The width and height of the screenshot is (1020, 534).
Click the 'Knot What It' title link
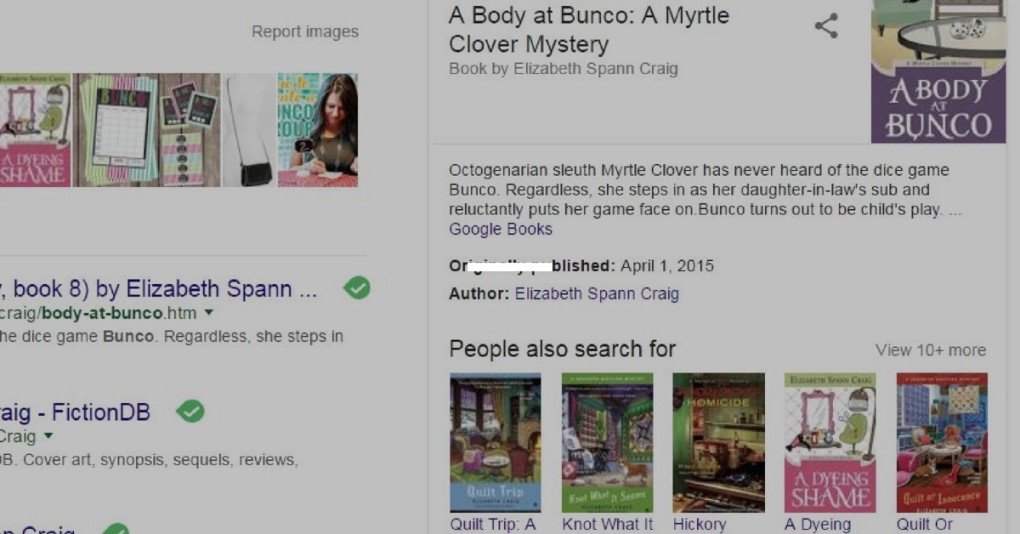pos(607,524)
